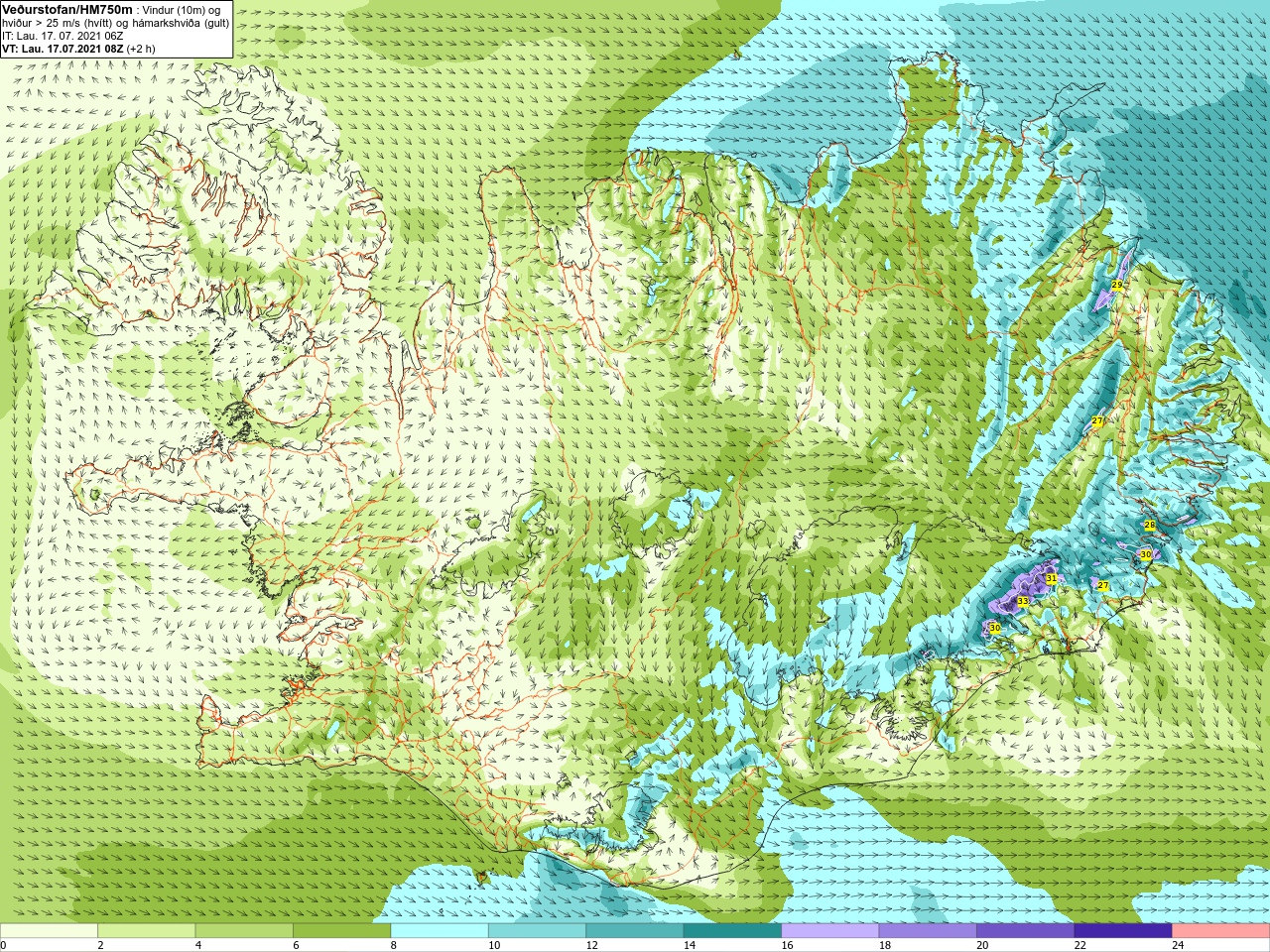
Task: Click the 4–6 m/s green legend swatch
Action: [x=244, y=931]
